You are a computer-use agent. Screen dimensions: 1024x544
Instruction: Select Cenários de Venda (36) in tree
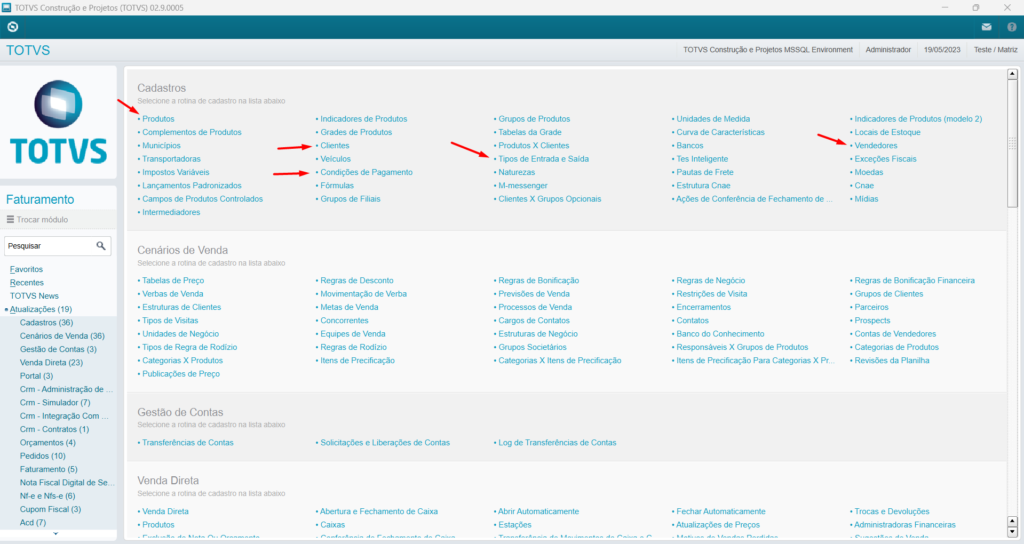pyautogui.click(x=62, y=336)
